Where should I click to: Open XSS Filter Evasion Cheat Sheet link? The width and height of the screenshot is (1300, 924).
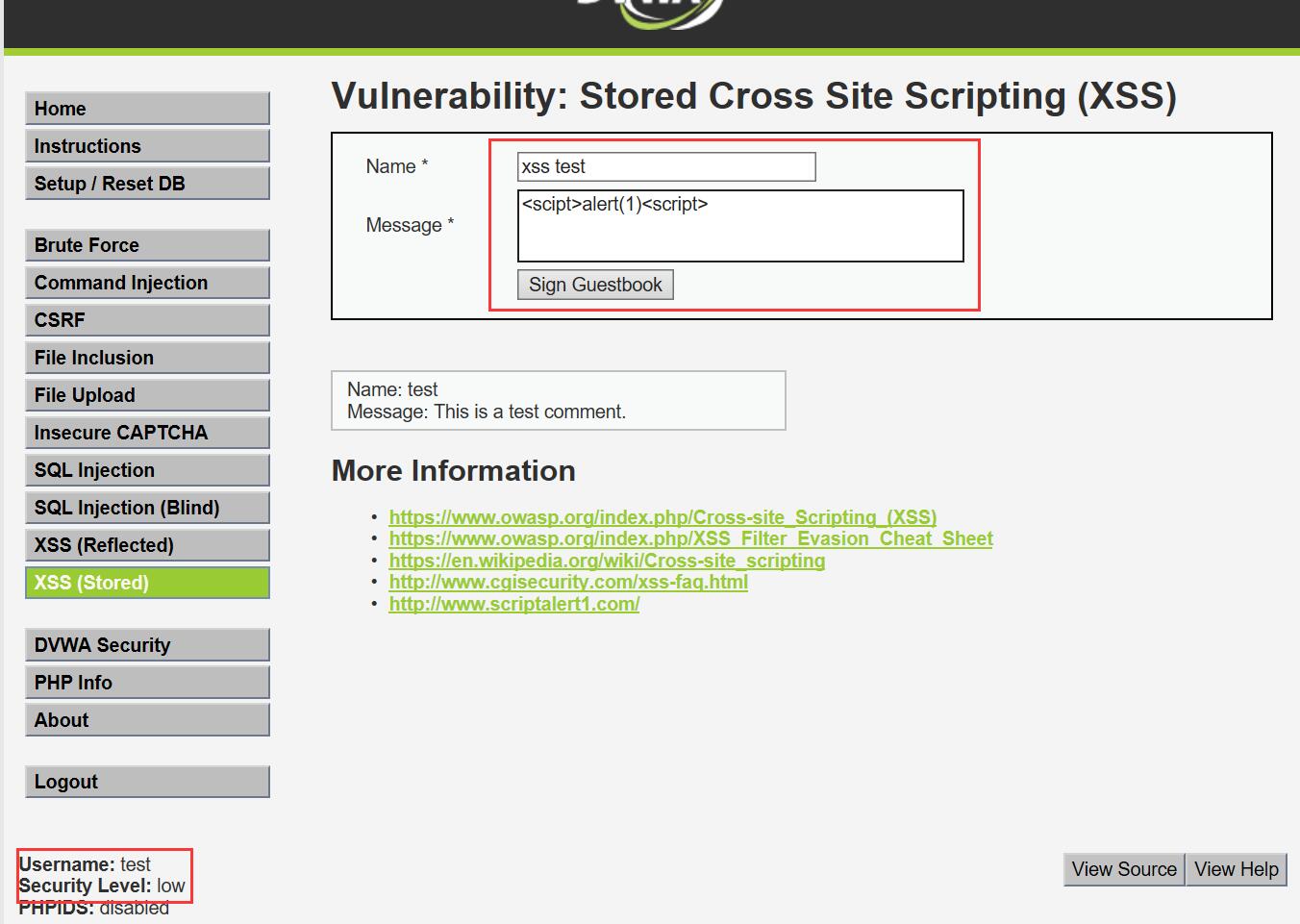690,538
